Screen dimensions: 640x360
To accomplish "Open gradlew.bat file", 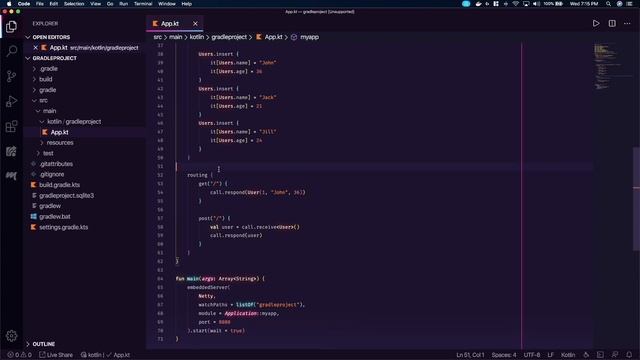I will pos(55,217).
